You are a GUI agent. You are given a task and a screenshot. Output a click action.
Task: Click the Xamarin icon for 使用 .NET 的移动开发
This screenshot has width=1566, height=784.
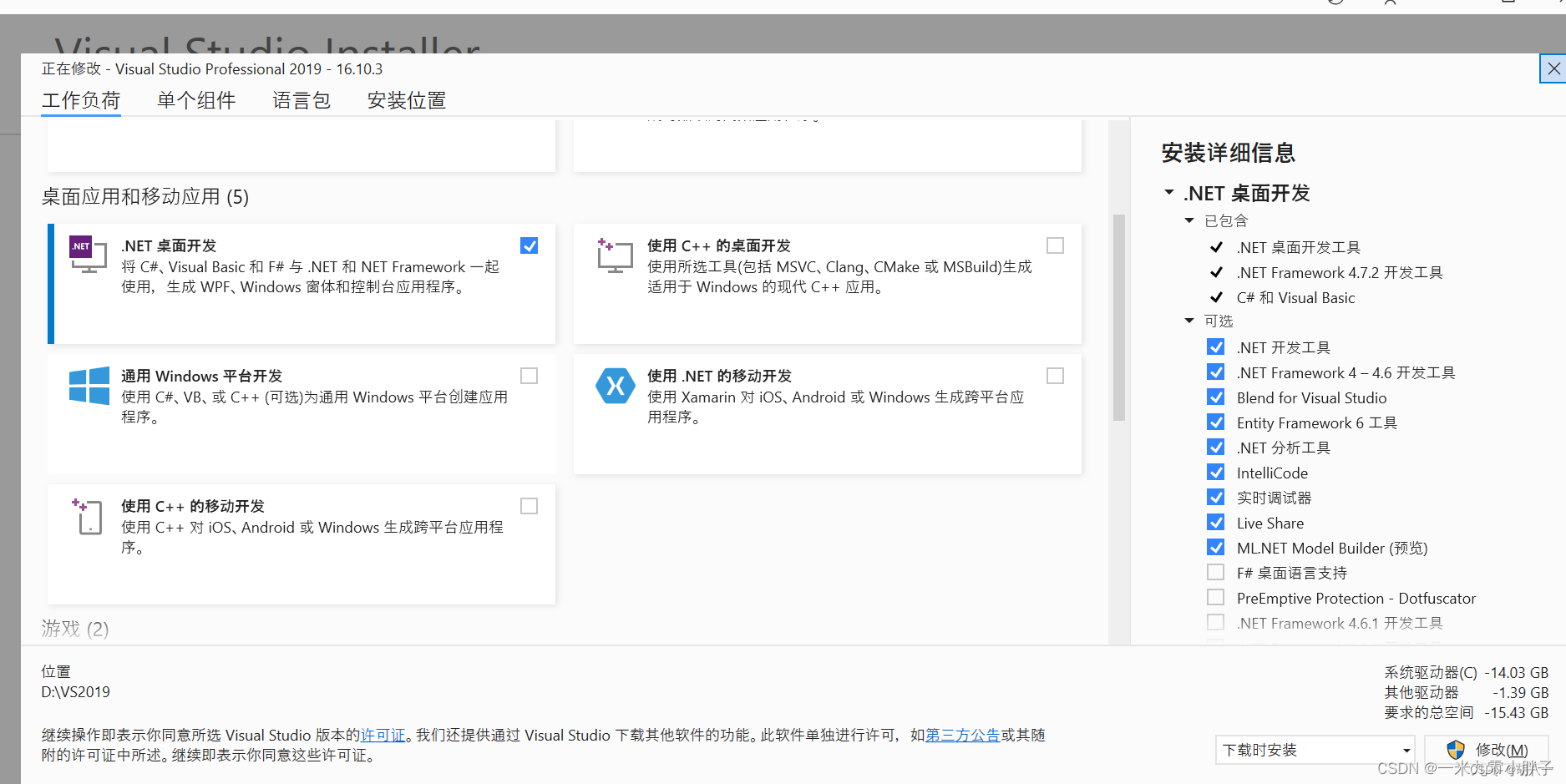pos(616,386)
